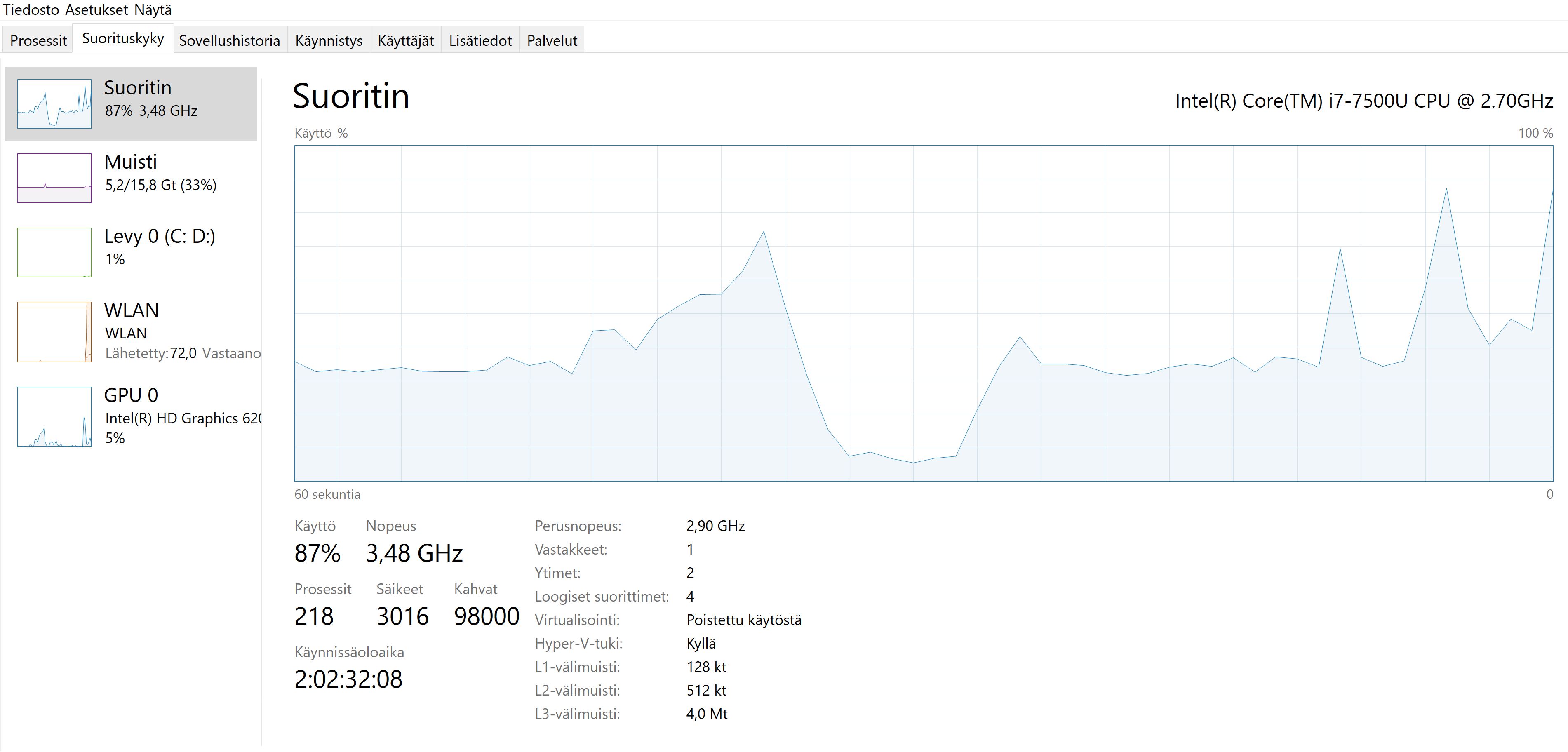Click the Muisti memory mini graph thumbnail
Viewport: 1568px width, 752px height.
tap(54, 178)
